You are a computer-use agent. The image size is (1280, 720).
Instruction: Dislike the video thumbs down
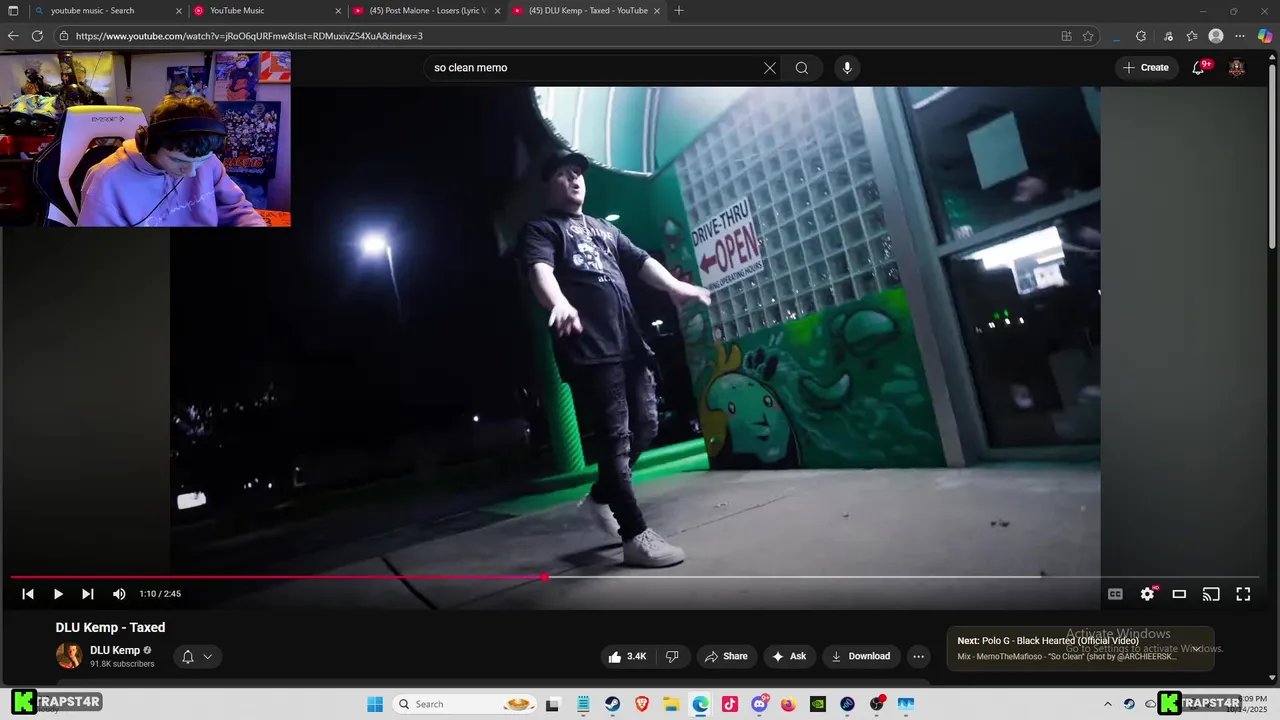tap(672, 657)
